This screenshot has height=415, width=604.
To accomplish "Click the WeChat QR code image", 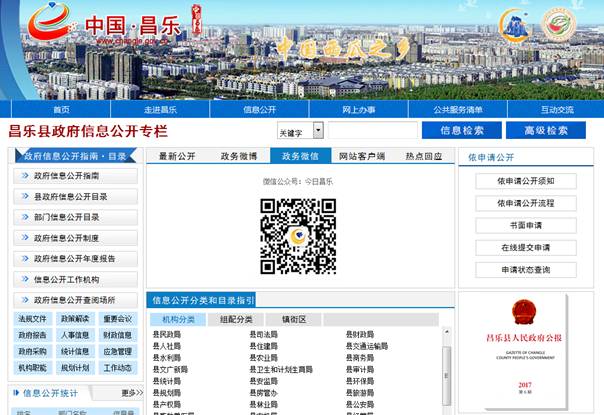I will pos(298,235).
